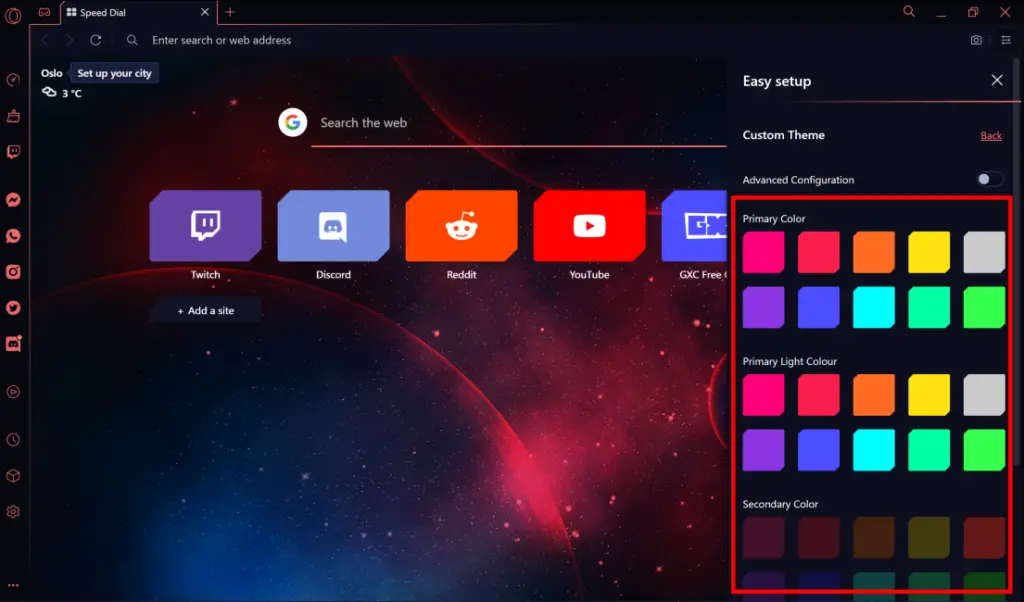Open WhatsApp in the sidebar
Image resolution: width=1024 pixels, height=602 pixels.
point(13,236)
